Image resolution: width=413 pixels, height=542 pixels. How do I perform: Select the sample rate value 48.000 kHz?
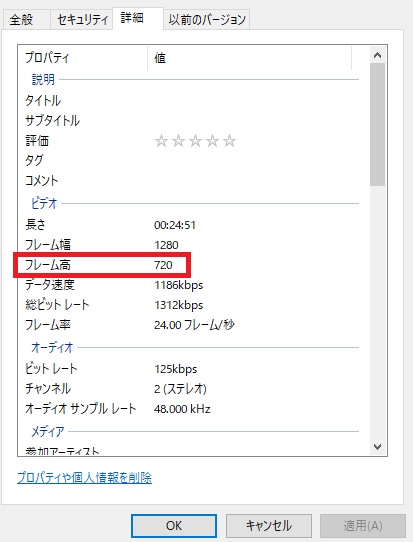pos(182,409)
